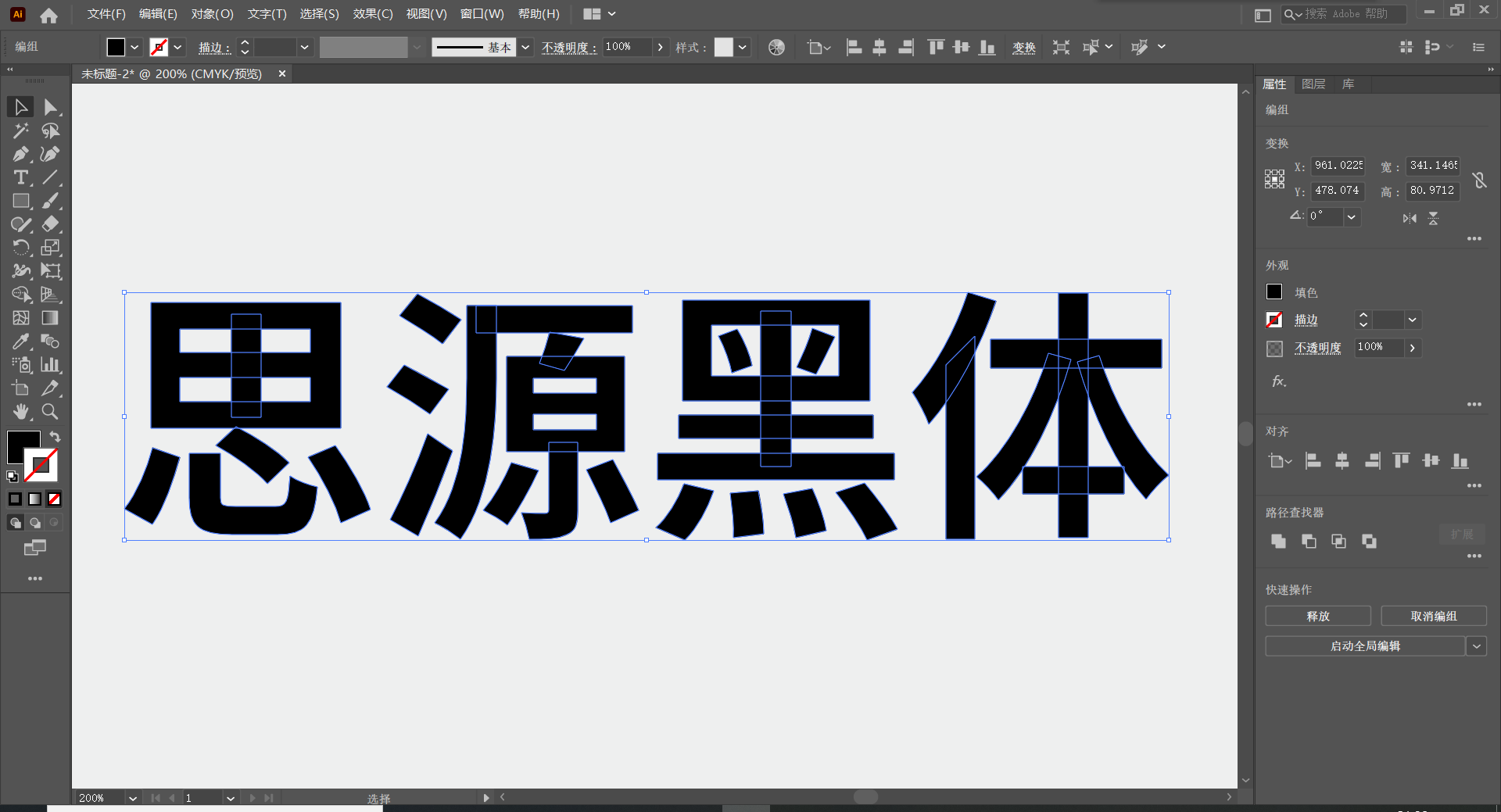Open graphic style dropdown 样式
Image resolution: width=1501 pixels, height=812 pixels.
click(743, 47)
